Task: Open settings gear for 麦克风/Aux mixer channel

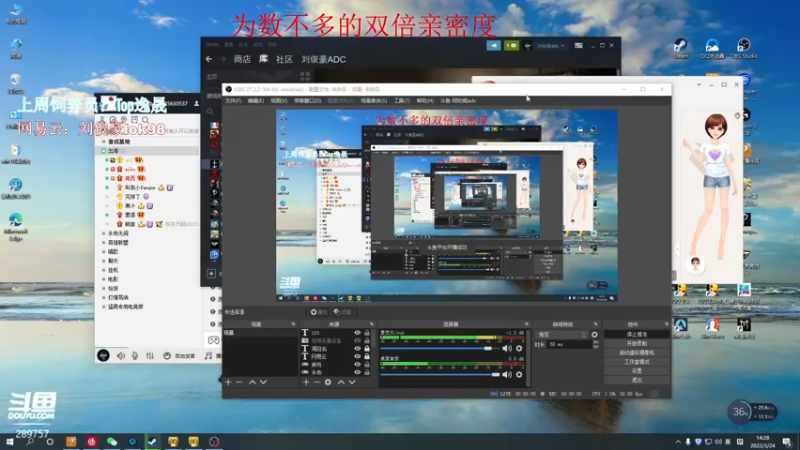Action: tap(519, 348)
